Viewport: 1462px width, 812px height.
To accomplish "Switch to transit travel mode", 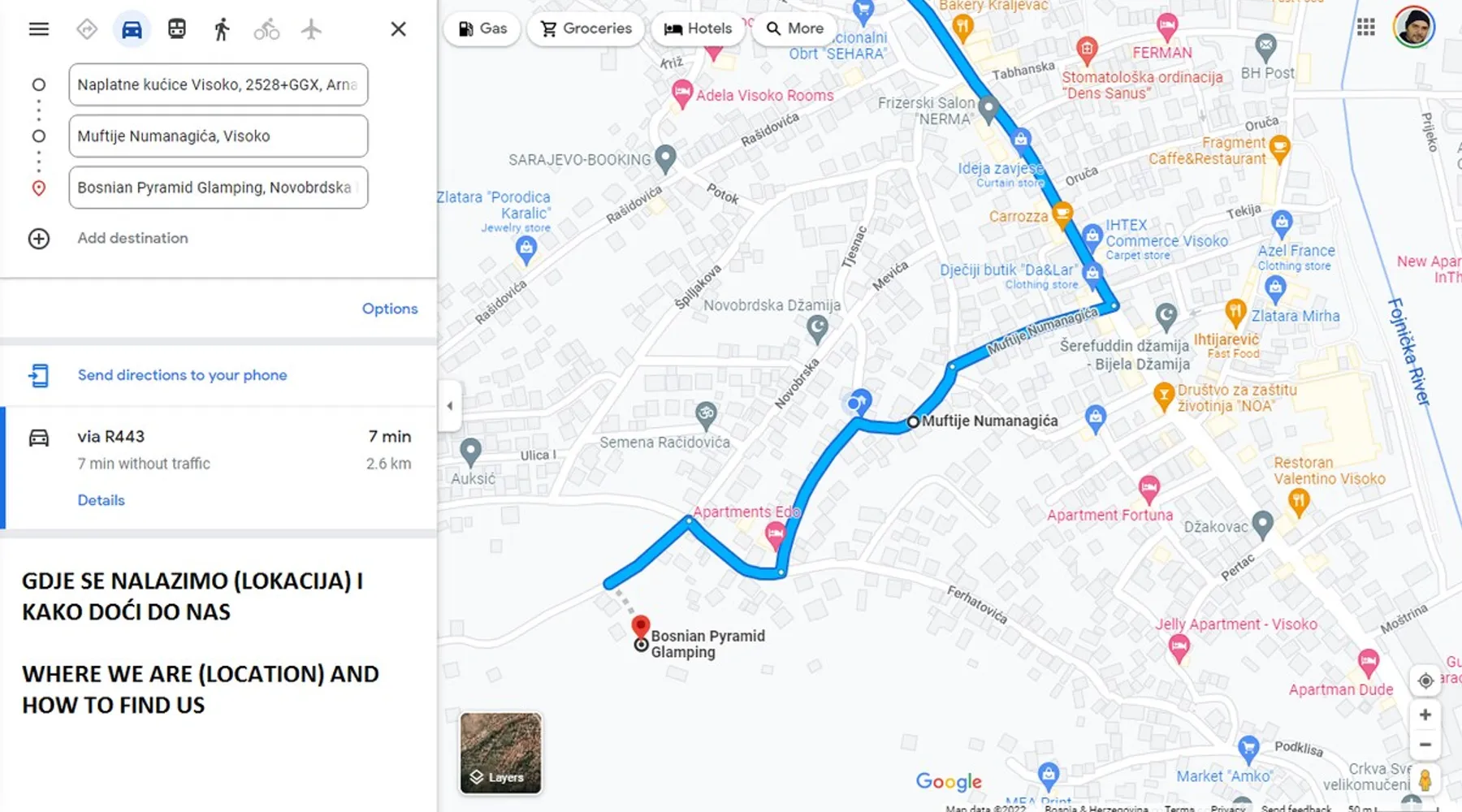I will 176,29.
